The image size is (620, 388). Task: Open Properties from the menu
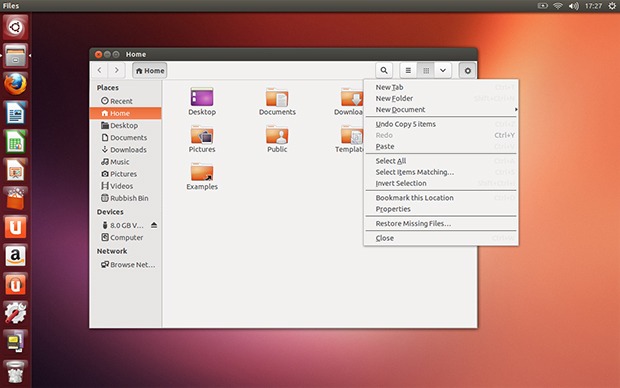[441, 209]
